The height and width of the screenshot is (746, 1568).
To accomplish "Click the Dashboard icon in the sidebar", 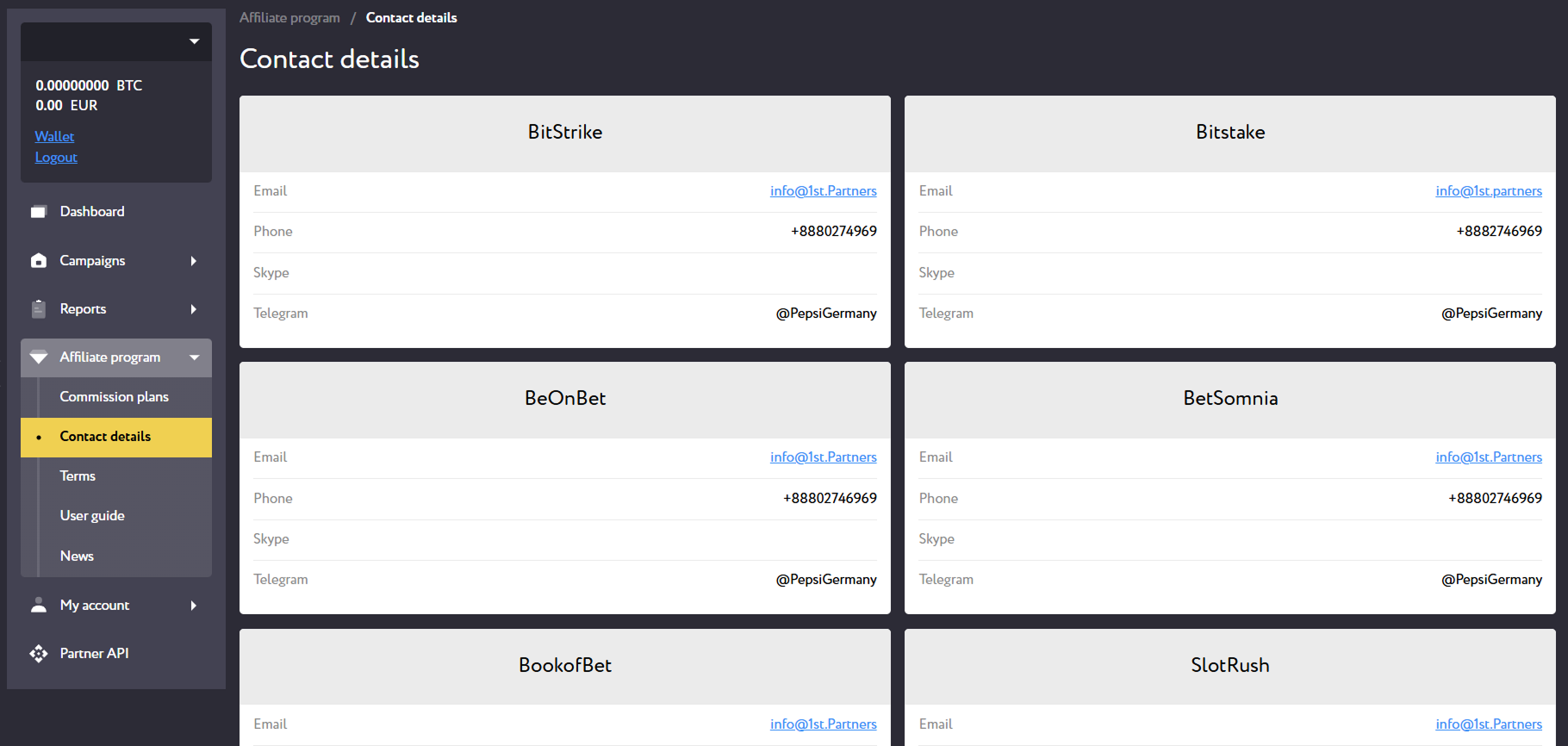I will (39, 212).
